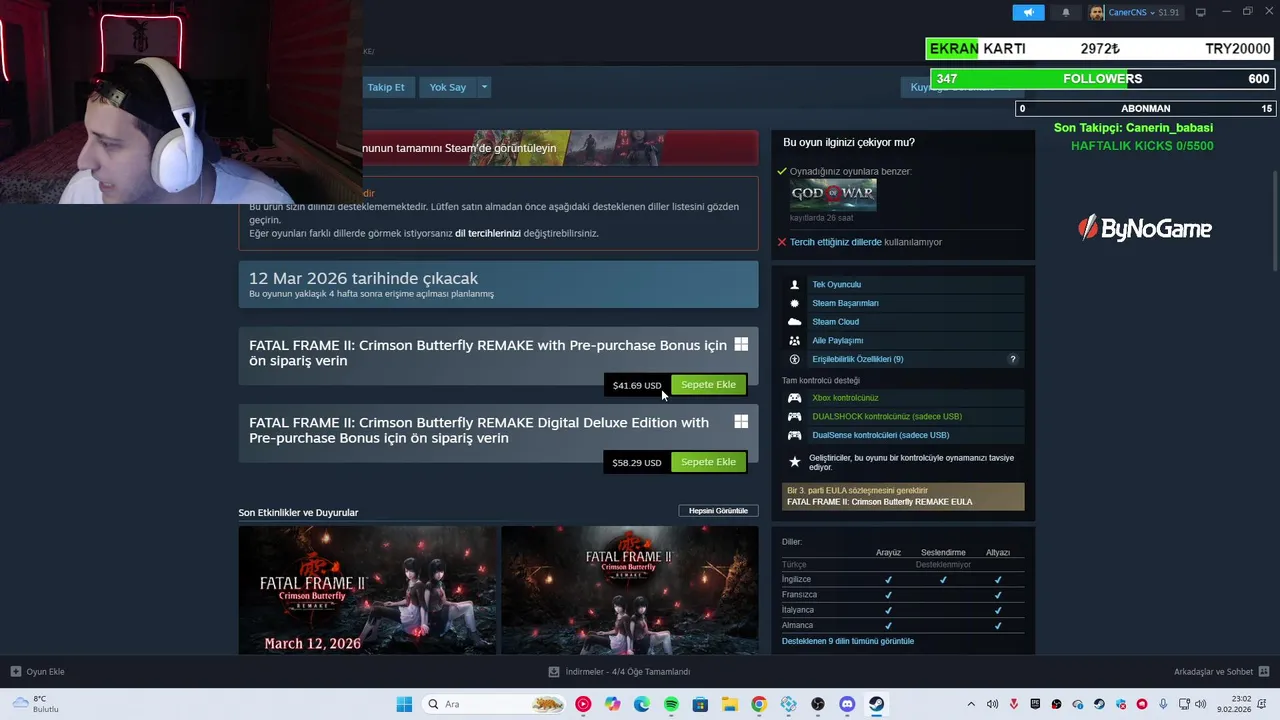Open Discord from the taskbar
The height and width of the screenshot is (720, 1280).
click(x=847, y=704)
